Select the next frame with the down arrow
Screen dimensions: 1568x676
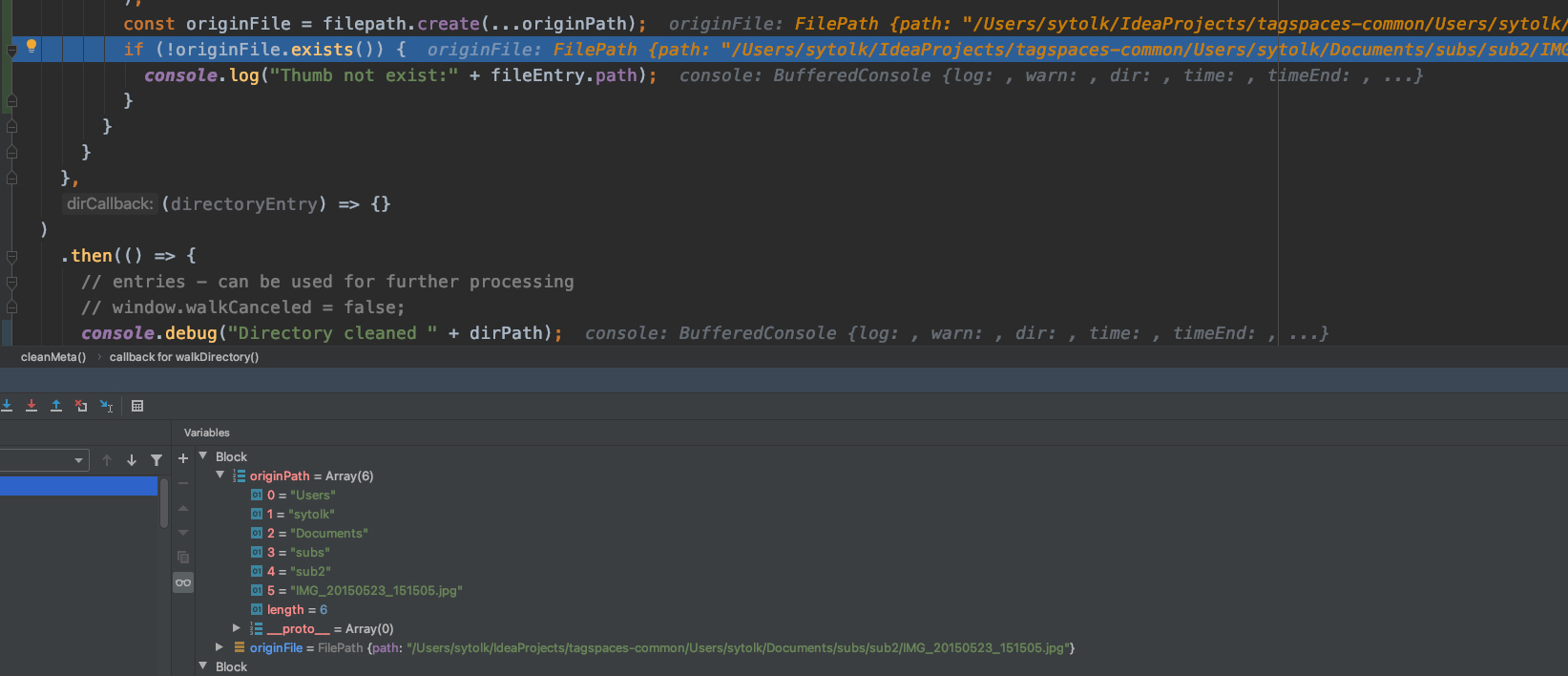point(132,460)
